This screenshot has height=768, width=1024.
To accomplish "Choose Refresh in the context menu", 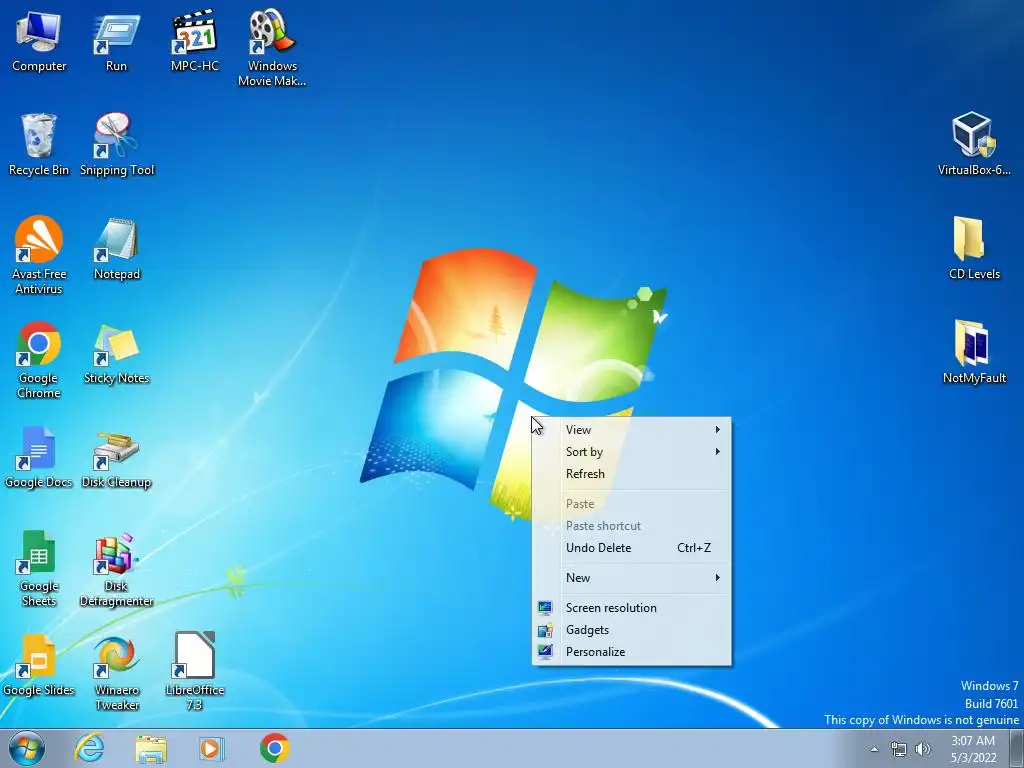I will click(x=632, y=474).
